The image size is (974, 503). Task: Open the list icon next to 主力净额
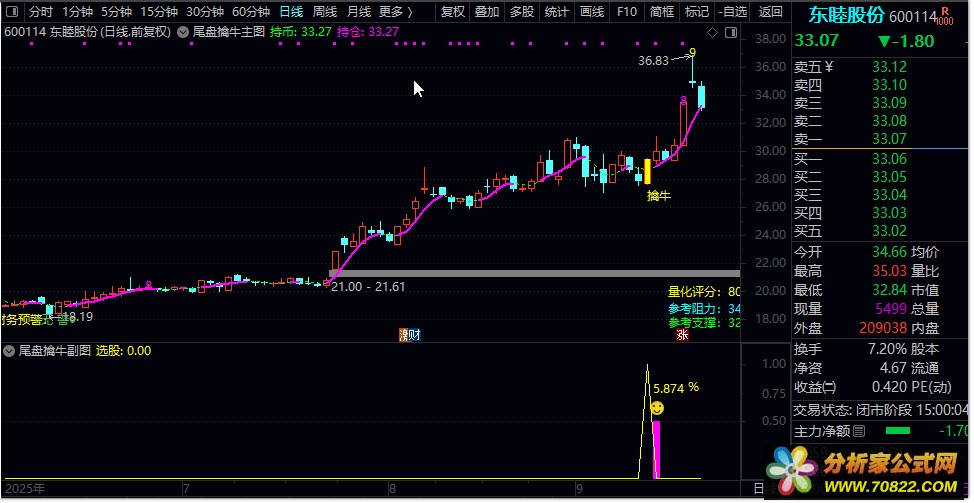[859, 430]
